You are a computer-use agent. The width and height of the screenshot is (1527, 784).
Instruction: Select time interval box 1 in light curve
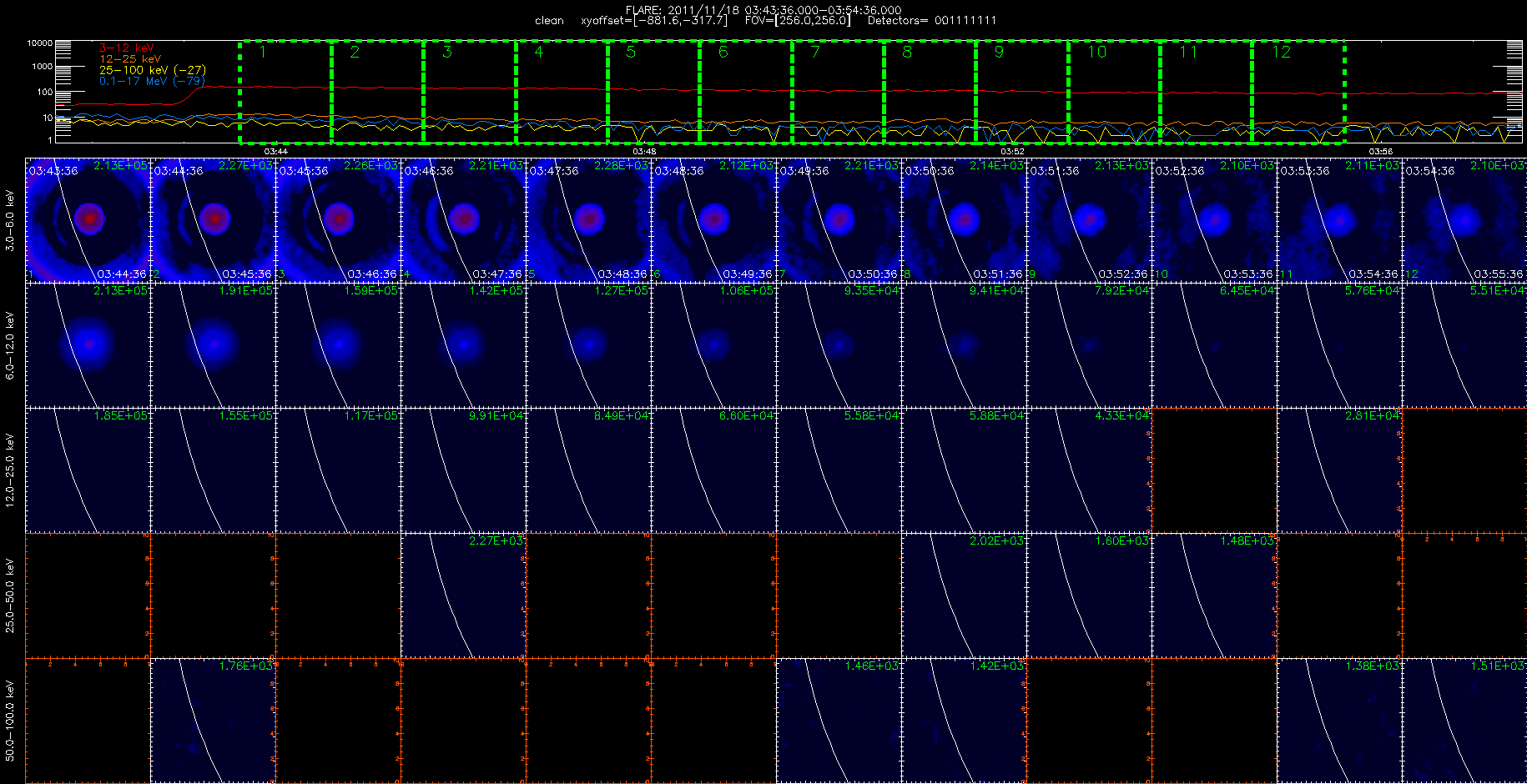(x=285, y=92)
